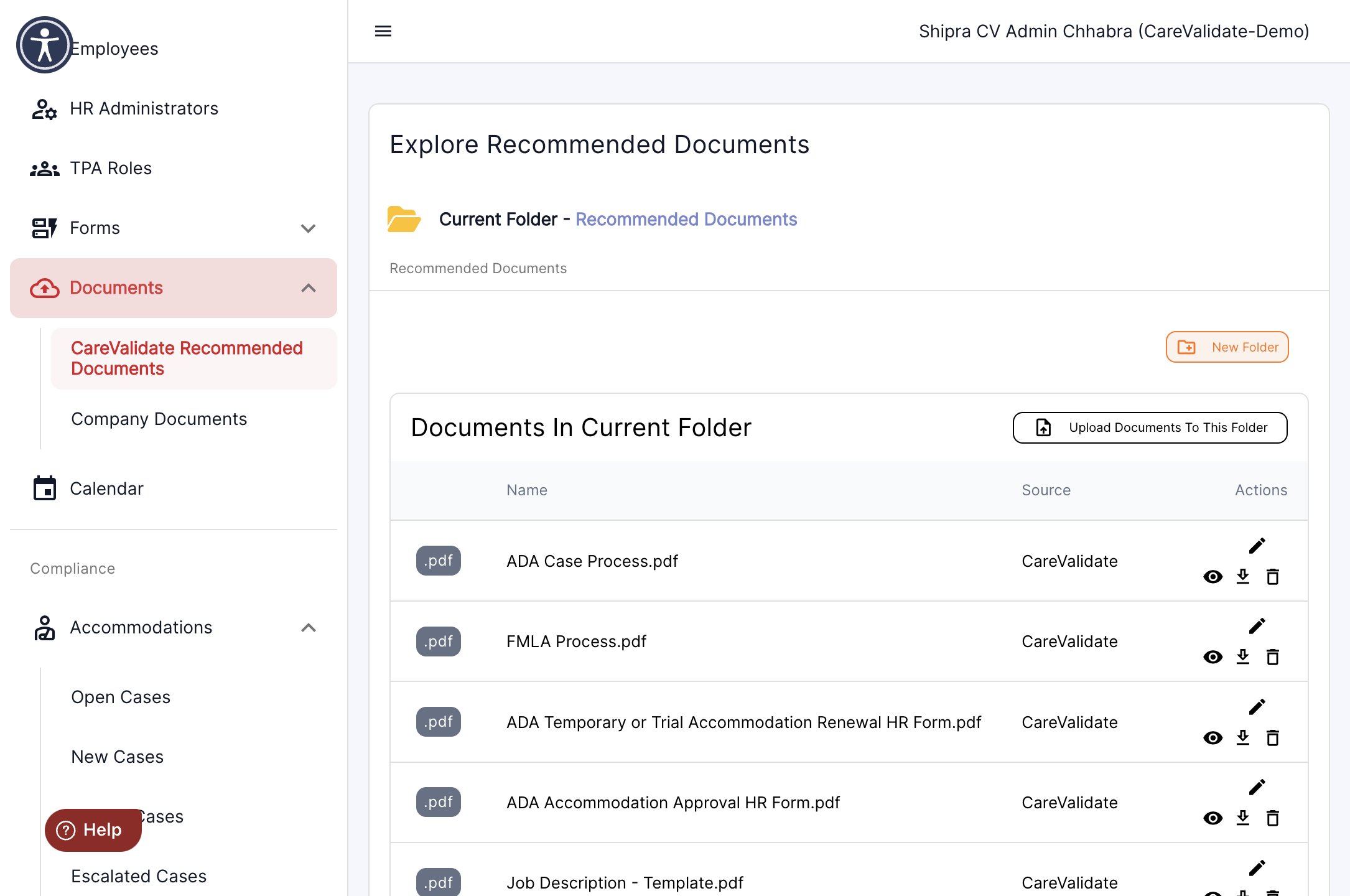
Task: Preview ADA Accommodation Approval HR Form.pdf
Action: [1213, 818]
